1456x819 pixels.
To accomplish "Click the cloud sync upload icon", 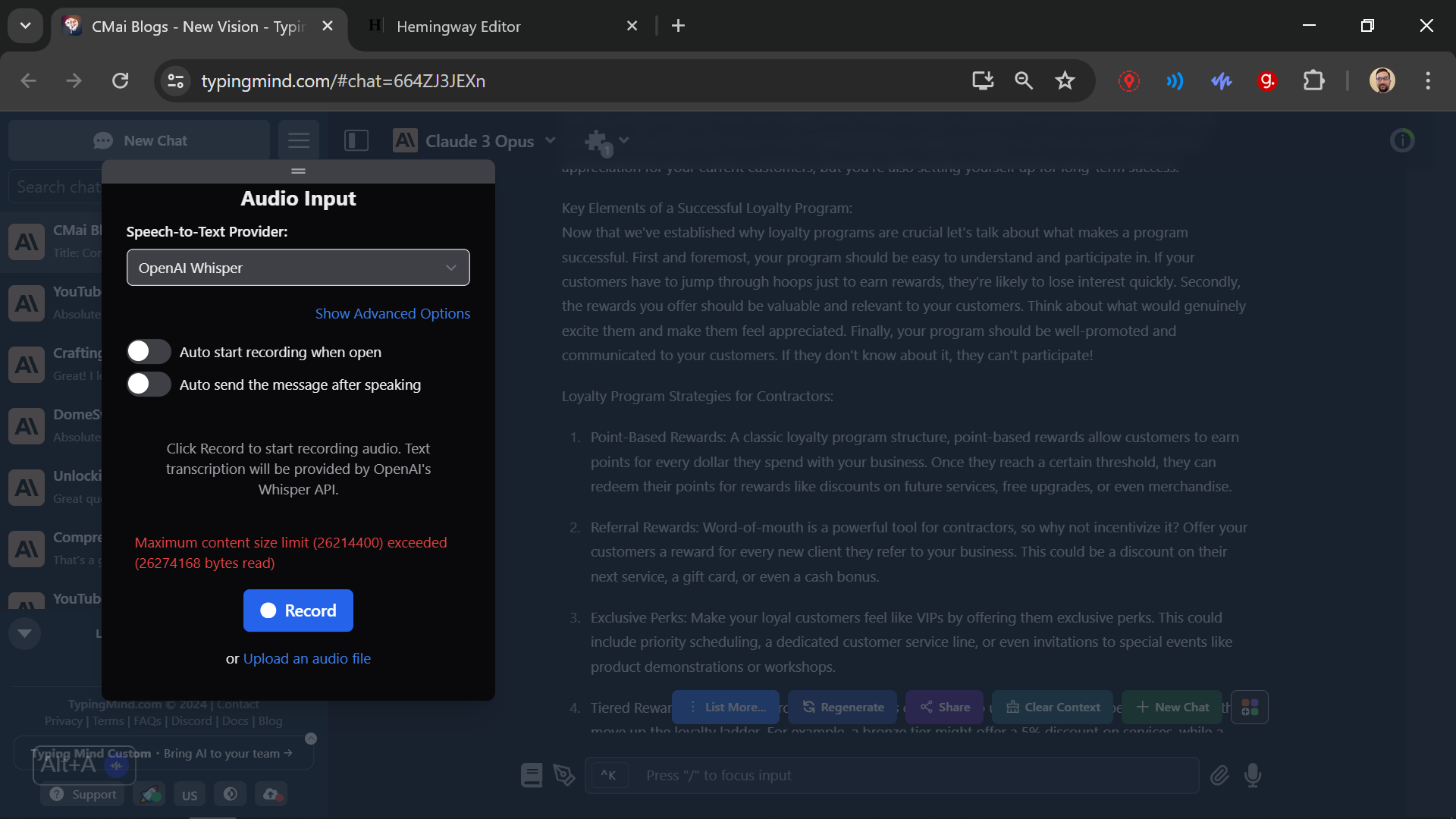I will tap(271, 794).
